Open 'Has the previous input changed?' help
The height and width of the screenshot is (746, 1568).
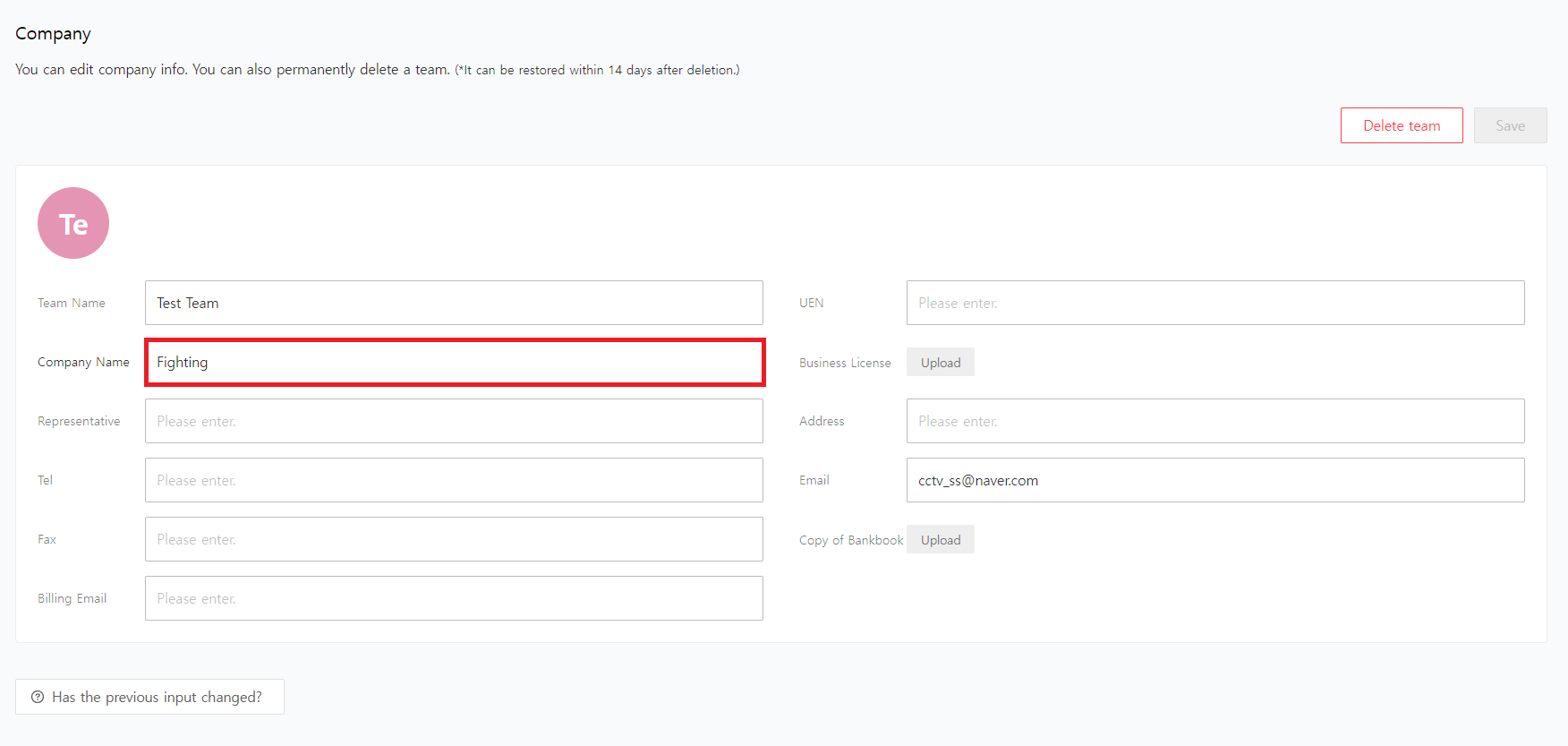(x=157, y=697)
